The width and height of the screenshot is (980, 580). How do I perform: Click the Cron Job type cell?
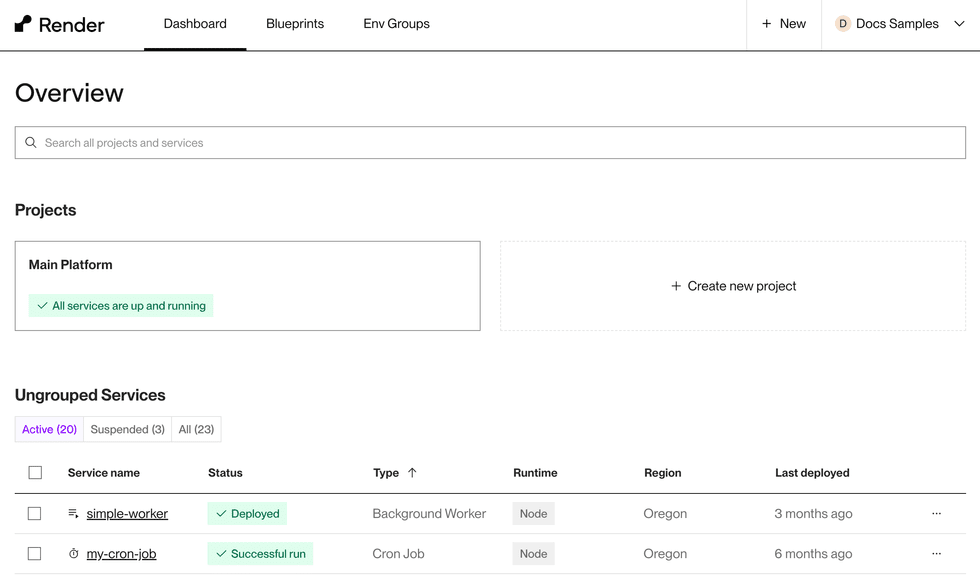[398, 554]
